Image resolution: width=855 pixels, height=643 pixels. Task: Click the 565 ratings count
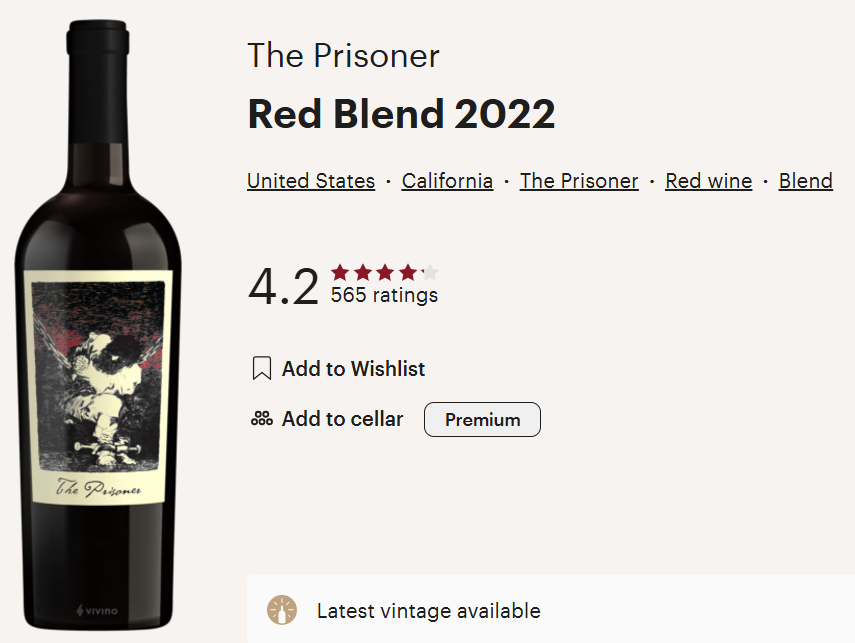pos(384,295)
